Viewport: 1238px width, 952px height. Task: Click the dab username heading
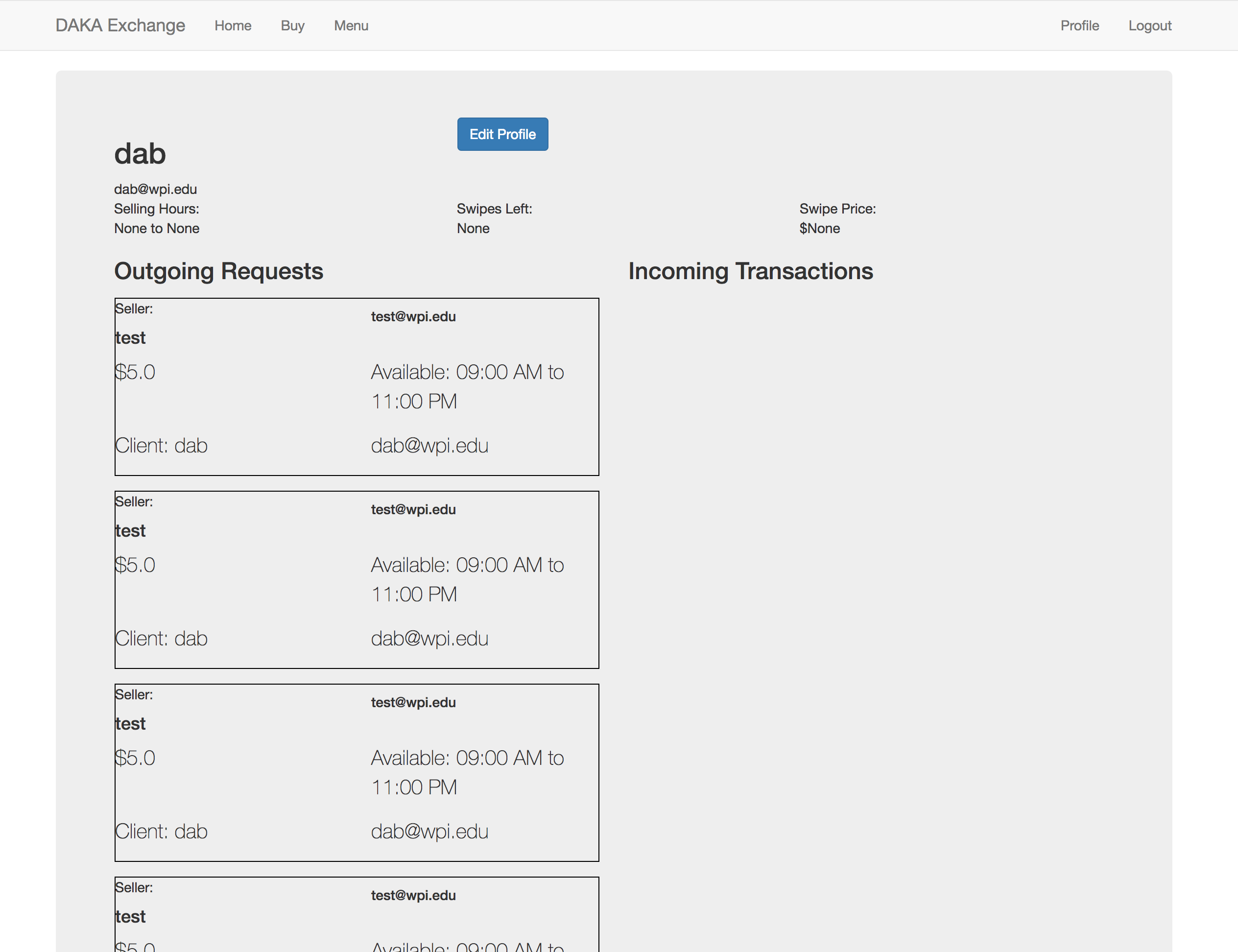pyautogui.click(x=140, y=154)
